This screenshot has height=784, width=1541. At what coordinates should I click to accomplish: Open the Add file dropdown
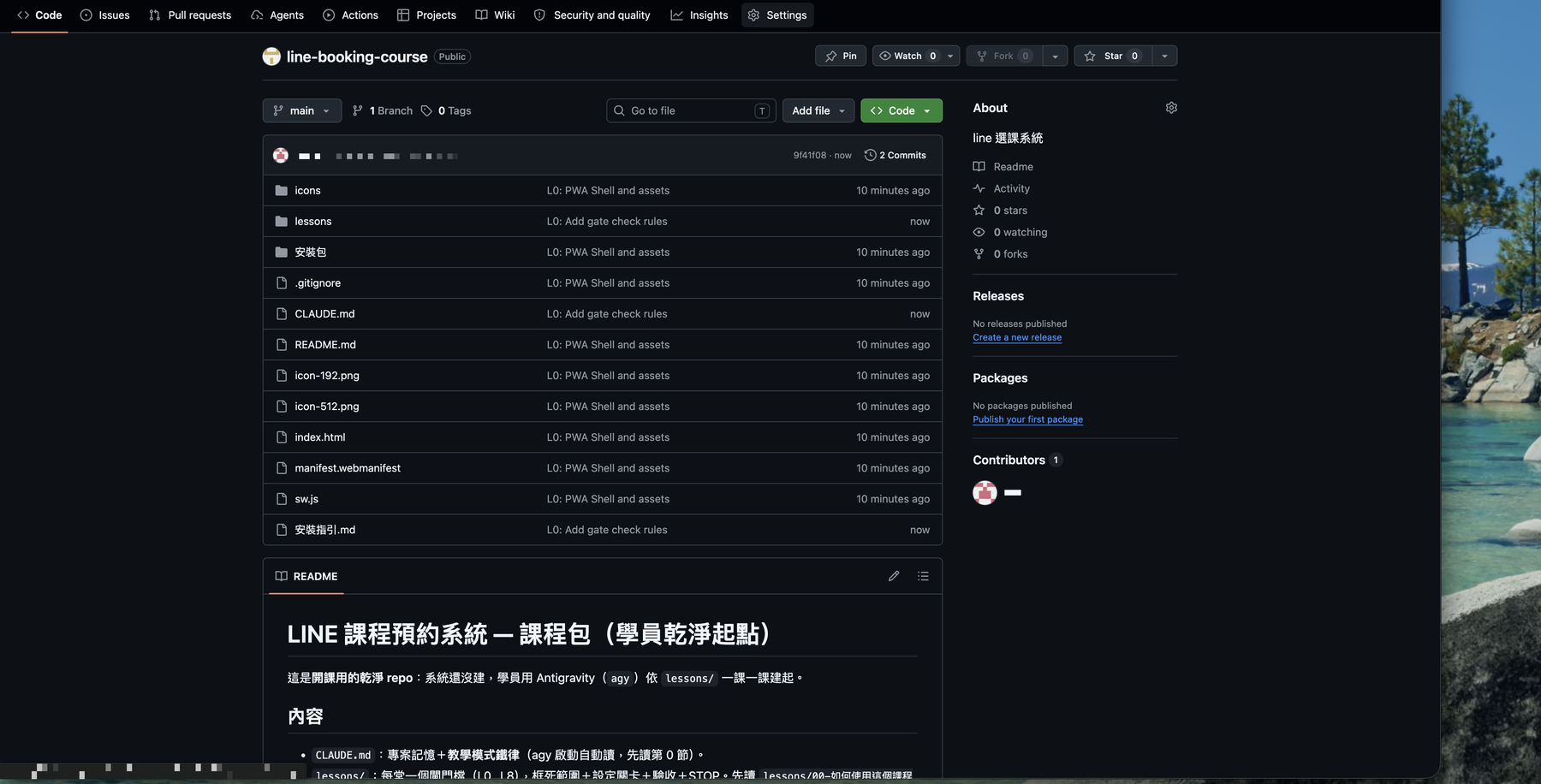coord(818,110)
